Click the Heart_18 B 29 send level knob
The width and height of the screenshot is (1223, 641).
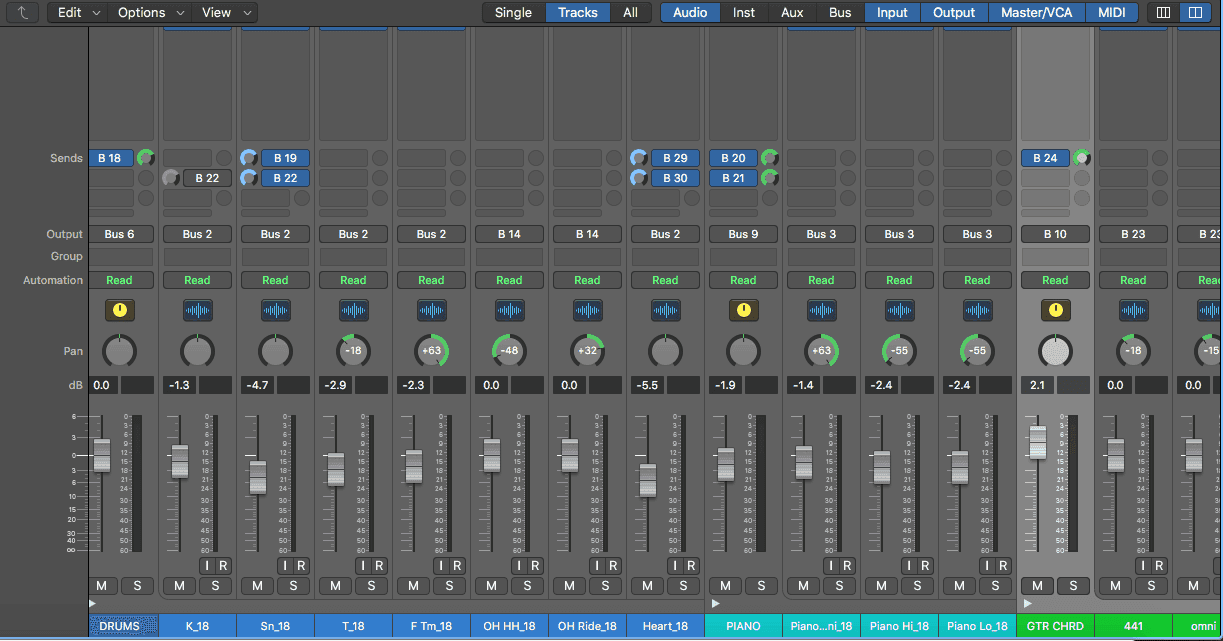tap(639, 158)
